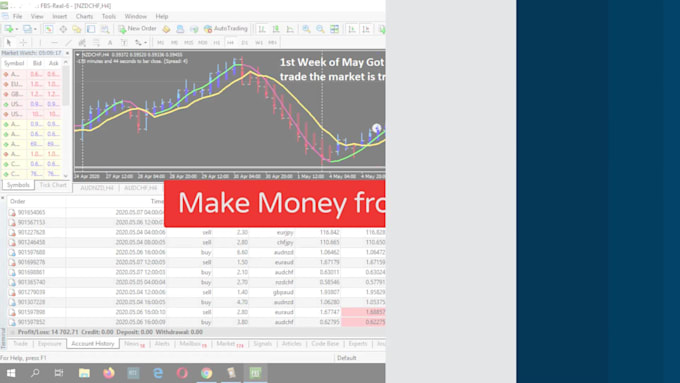680x383 pixels.
Task: Select the Cursor arrow tool
Action: [x=9, y=43]
